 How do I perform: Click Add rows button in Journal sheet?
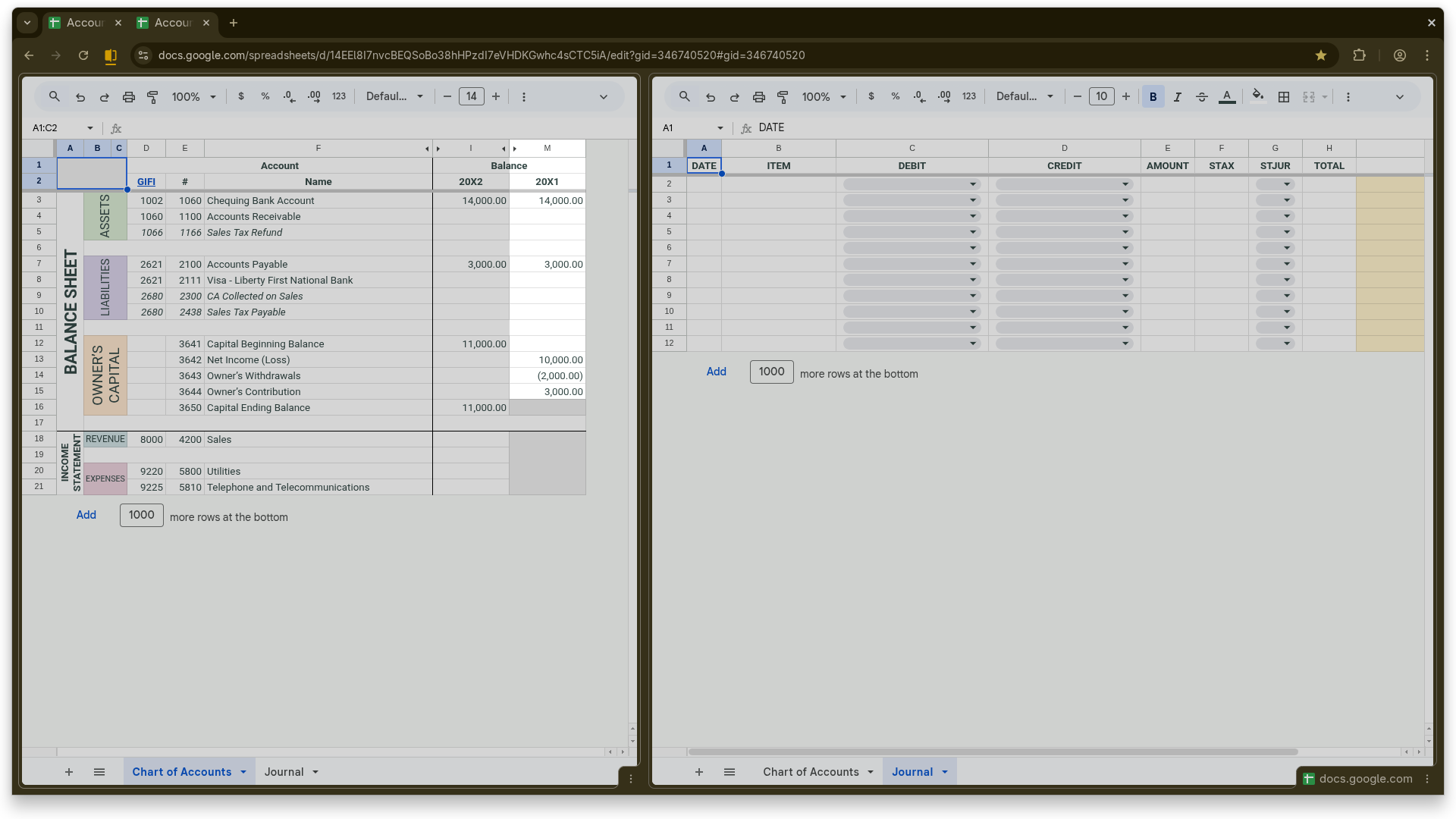(x=716, y=372)
